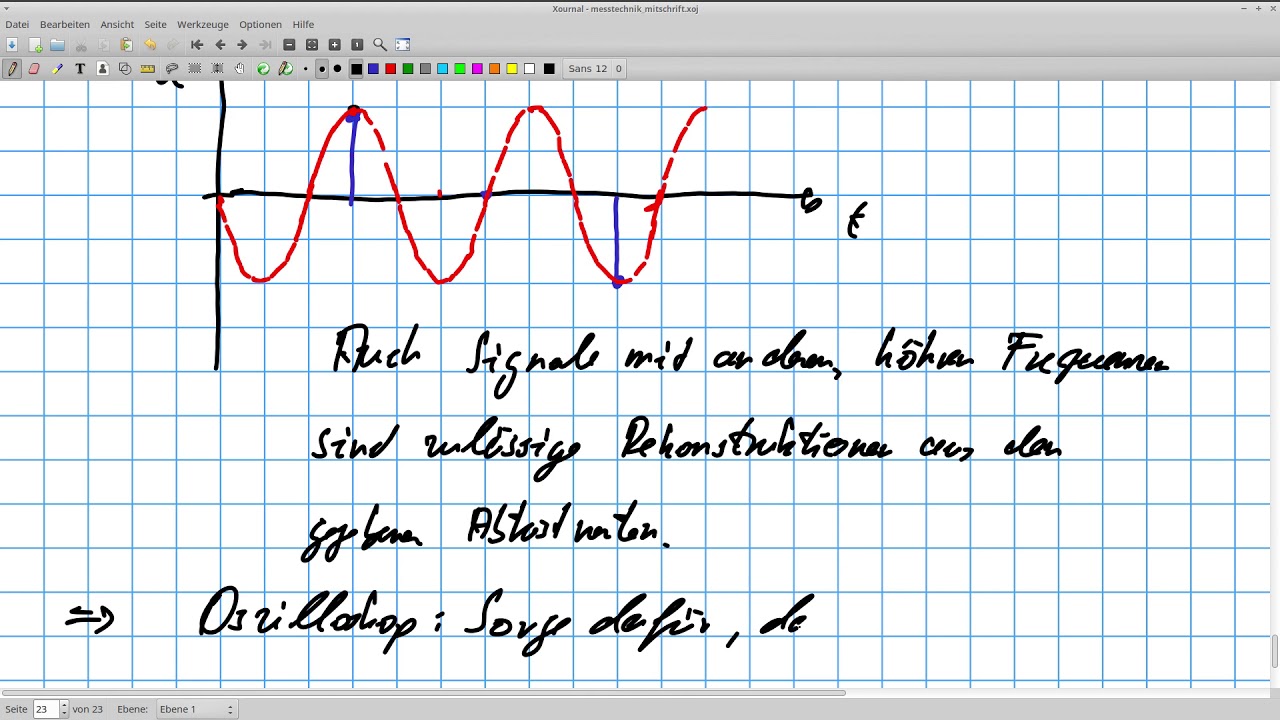The height and width of the screenshot is (720, 1280).
Task: Reset zoom to normal size
Action: pos(357,45)
